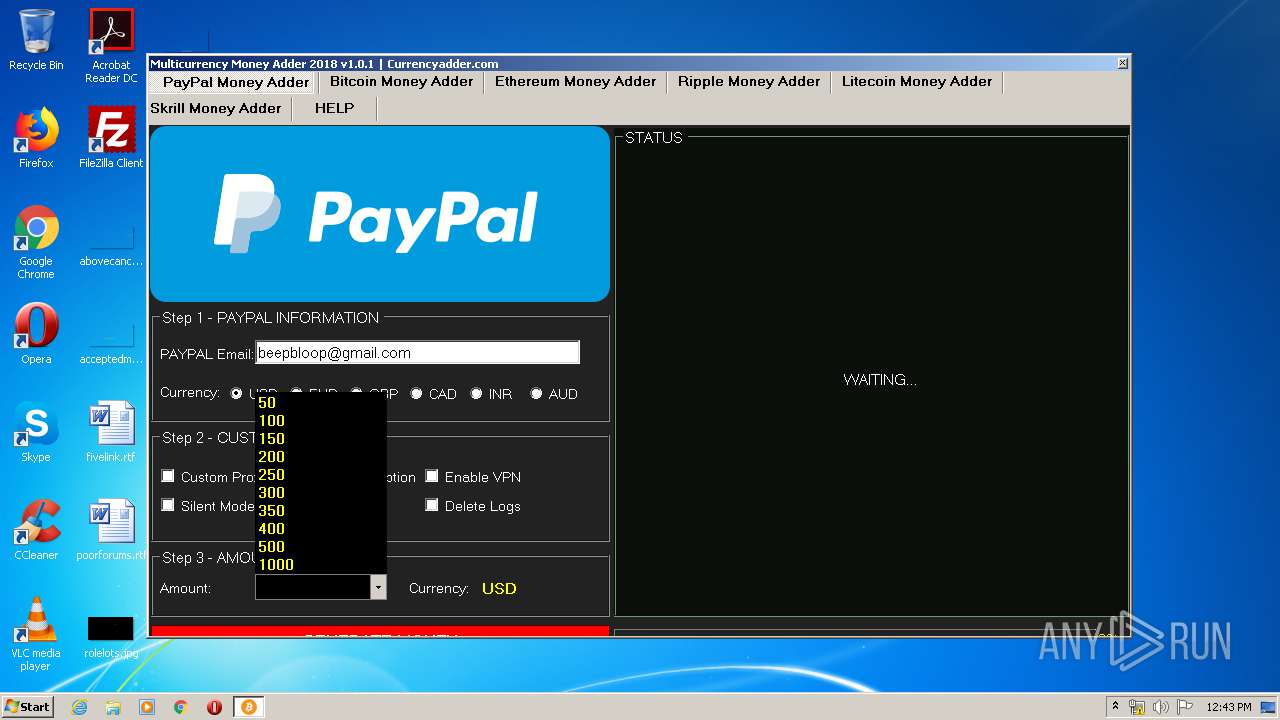Switch to PayPal Money Adder tab
The image size is (1280, 720).
coord(236,82)
